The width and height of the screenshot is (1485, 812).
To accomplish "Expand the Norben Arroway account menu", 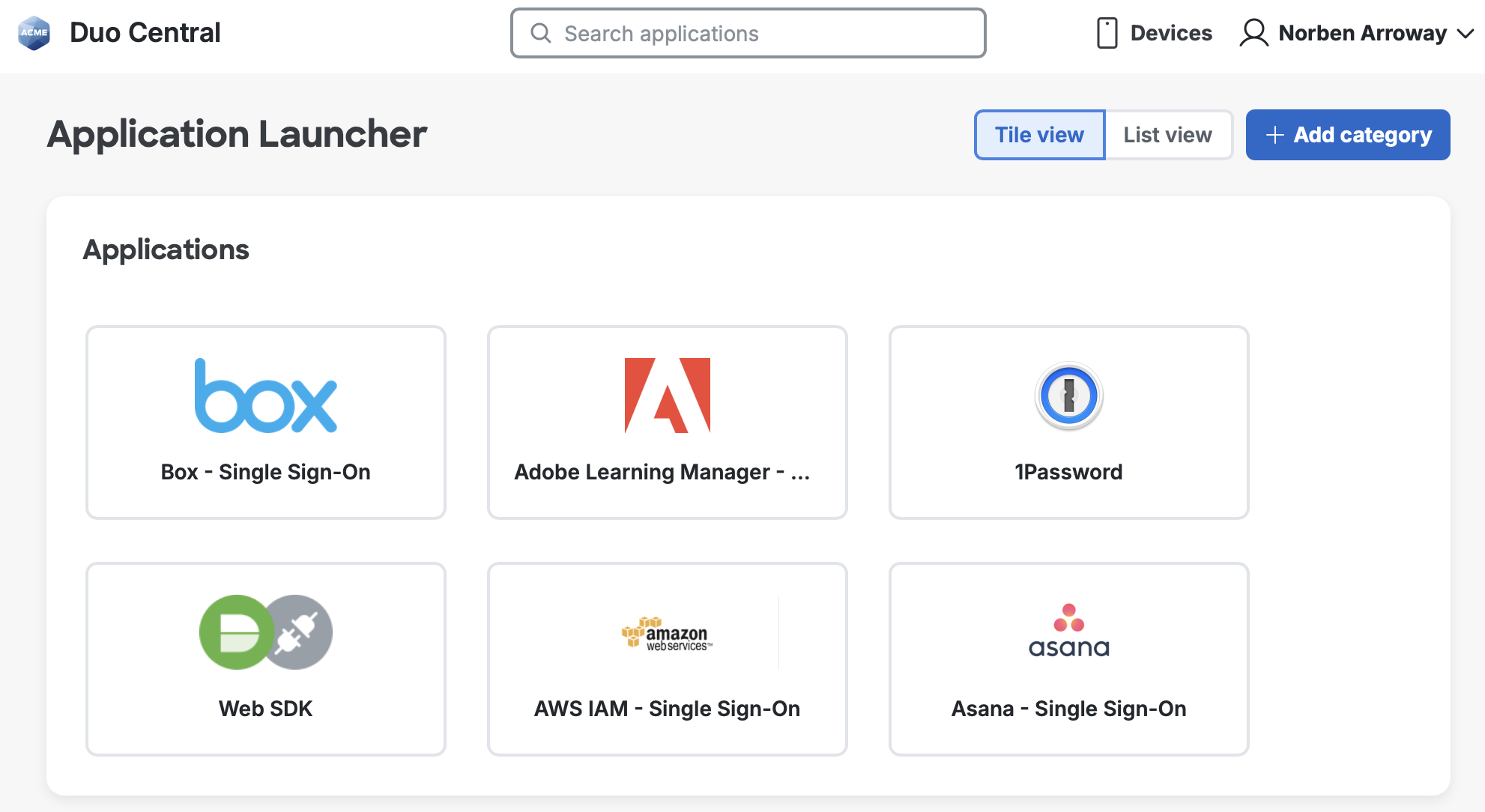I will point(1465,33).
